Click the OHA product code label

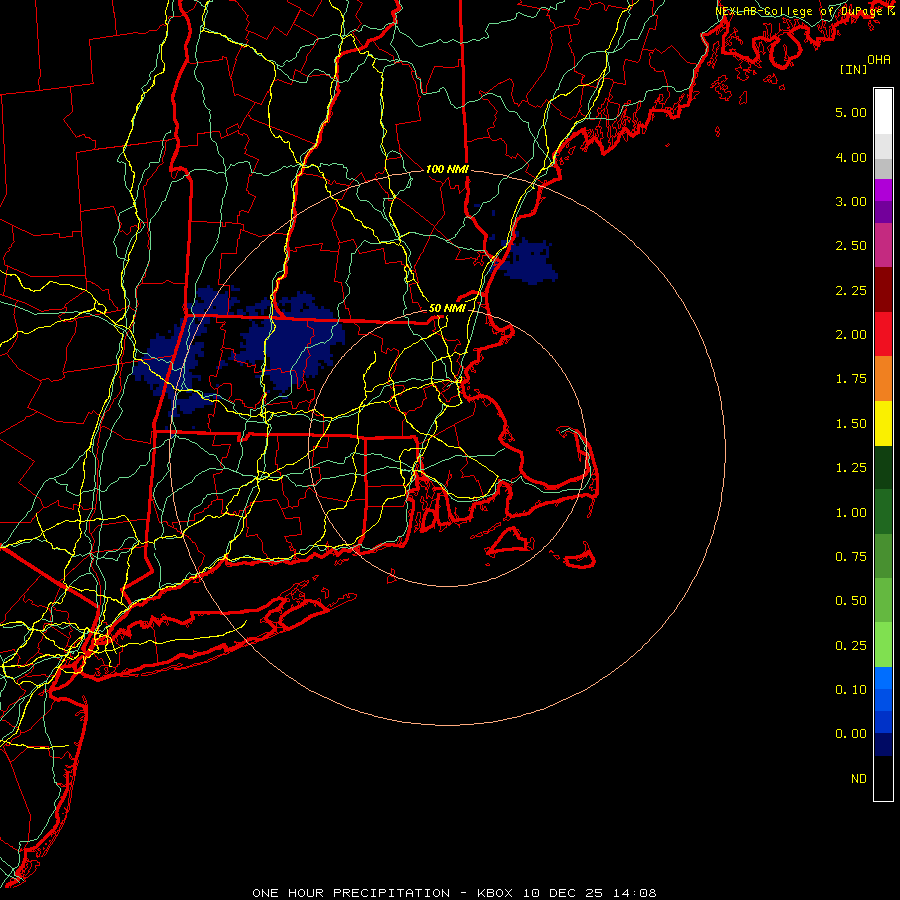click(879, 60)
